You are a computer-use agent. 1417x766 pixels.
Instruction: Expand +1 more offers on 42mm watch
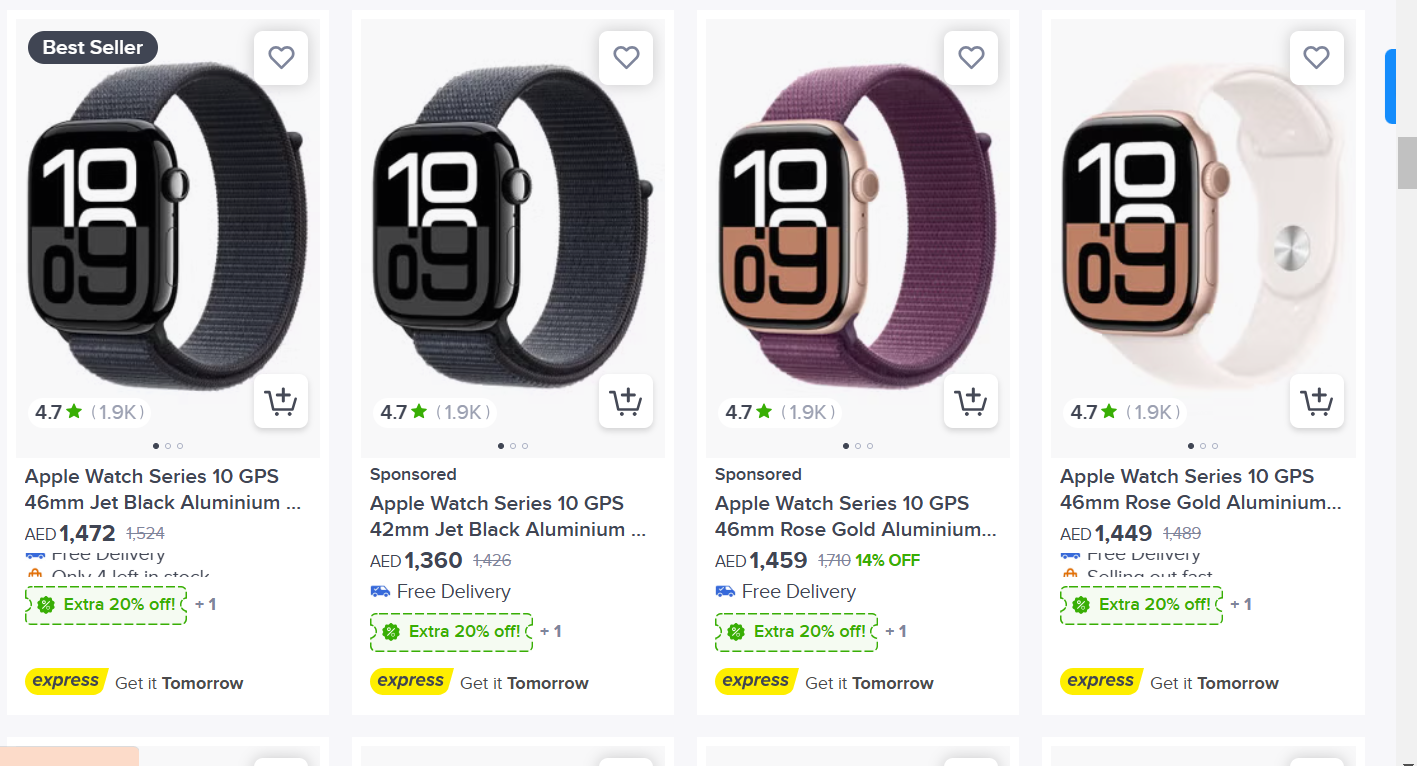point(550,632)
